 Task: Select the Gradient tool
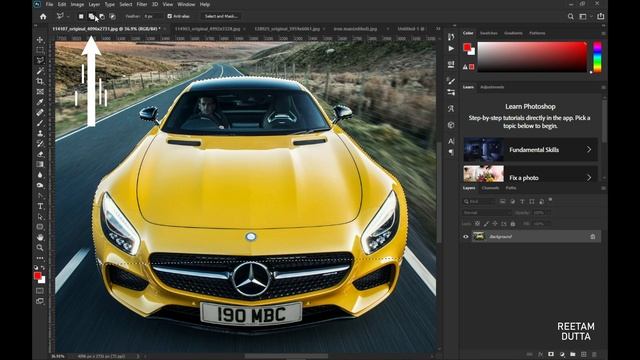coord(40,164)
